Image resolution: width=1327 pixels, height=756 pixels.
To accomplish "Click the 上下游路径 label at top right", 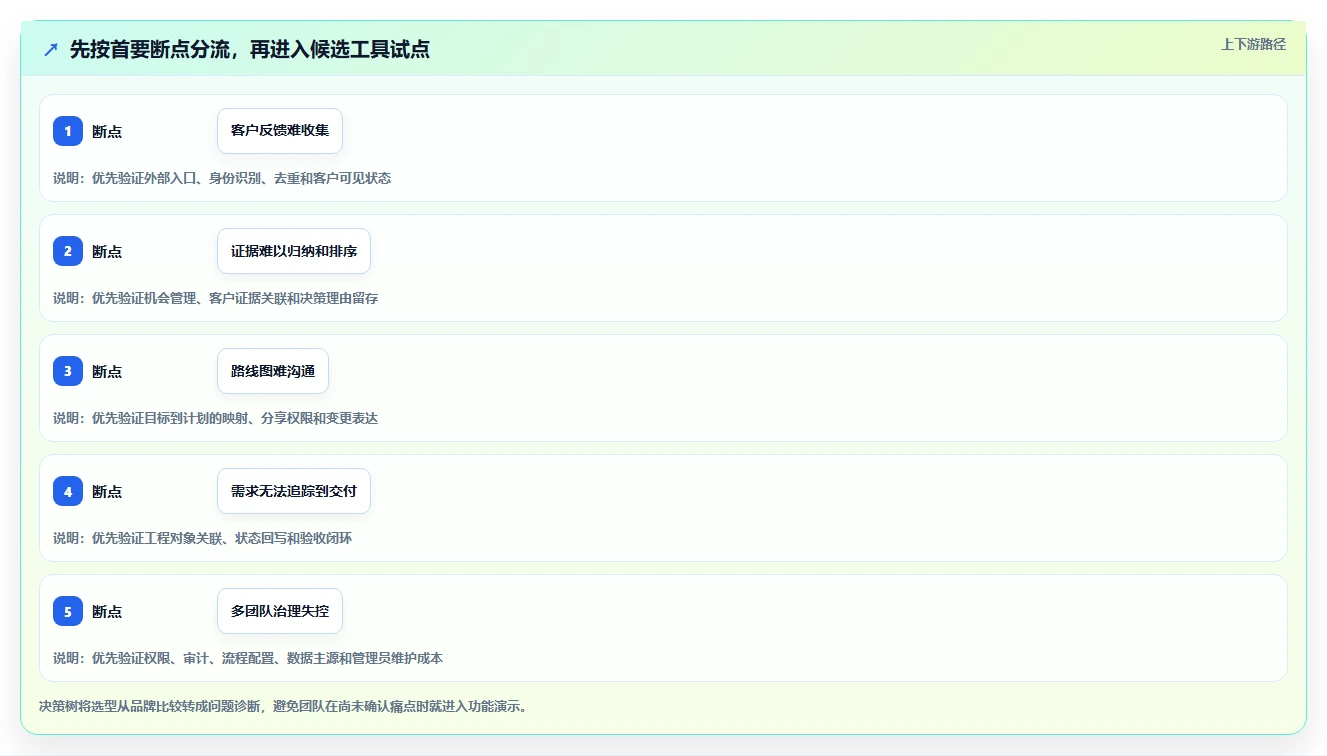I will pos(1253,44).
